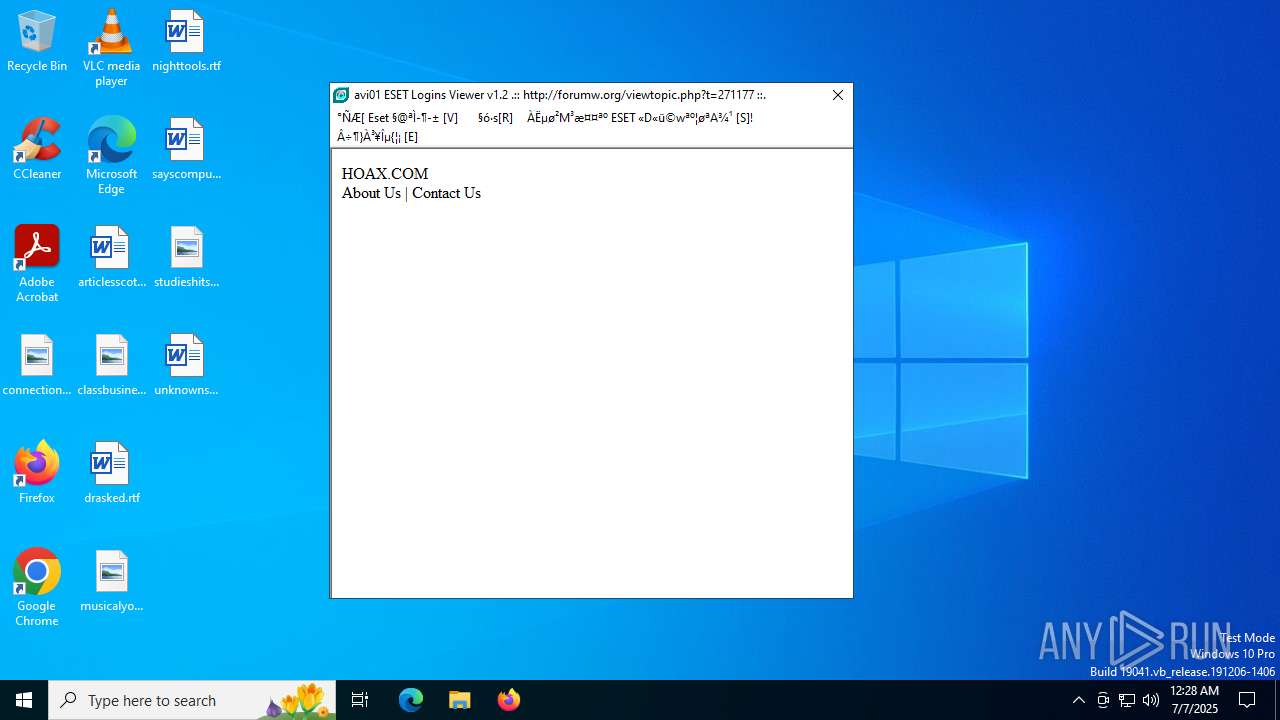Image resolution: width=1280 pixels, height=720 pixels.
Task: Select musicalyo... image file icon
Action: tap(111, 581)
